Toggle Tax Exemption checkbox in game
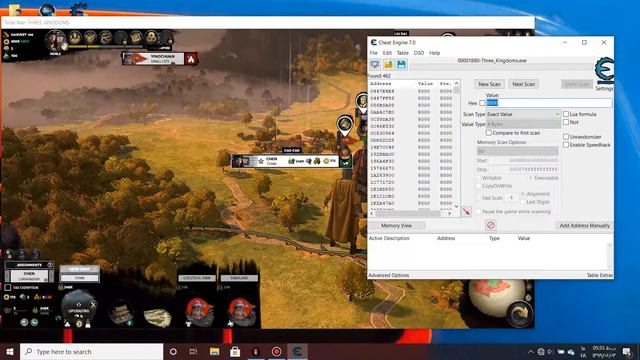This screenshot has width=640, height=360. point(7,287)
